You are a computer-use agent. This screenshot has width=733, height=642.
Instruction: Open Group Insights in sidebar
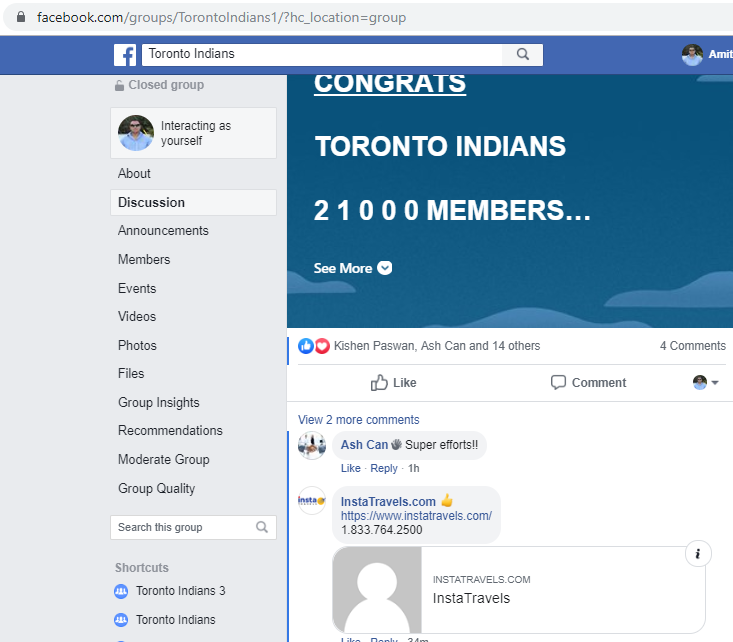tap(158, 402)
